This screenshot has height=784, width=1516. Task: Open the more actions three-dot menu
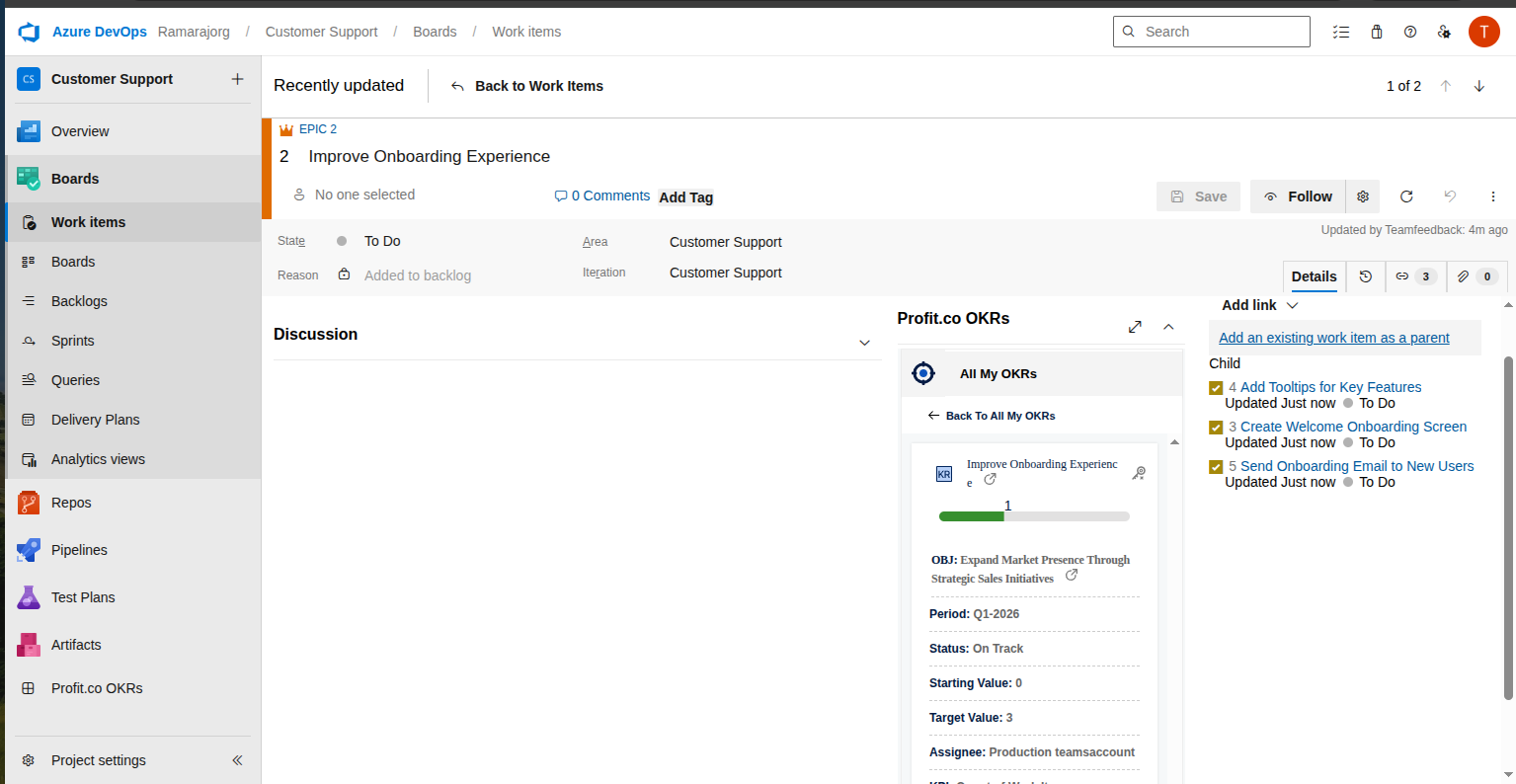click(1493, 196)
